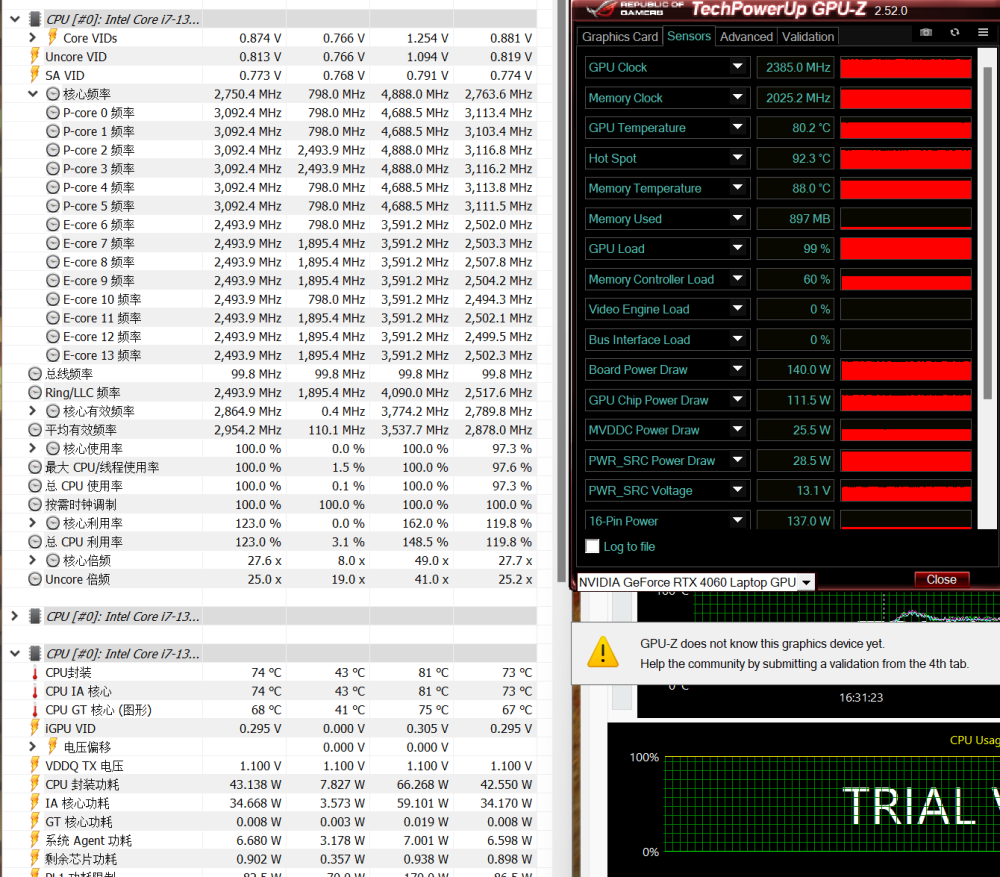Click the clock icon beside P-core 0 频率
This screenshot has width=1000, height=877.
tap(53, 113)
